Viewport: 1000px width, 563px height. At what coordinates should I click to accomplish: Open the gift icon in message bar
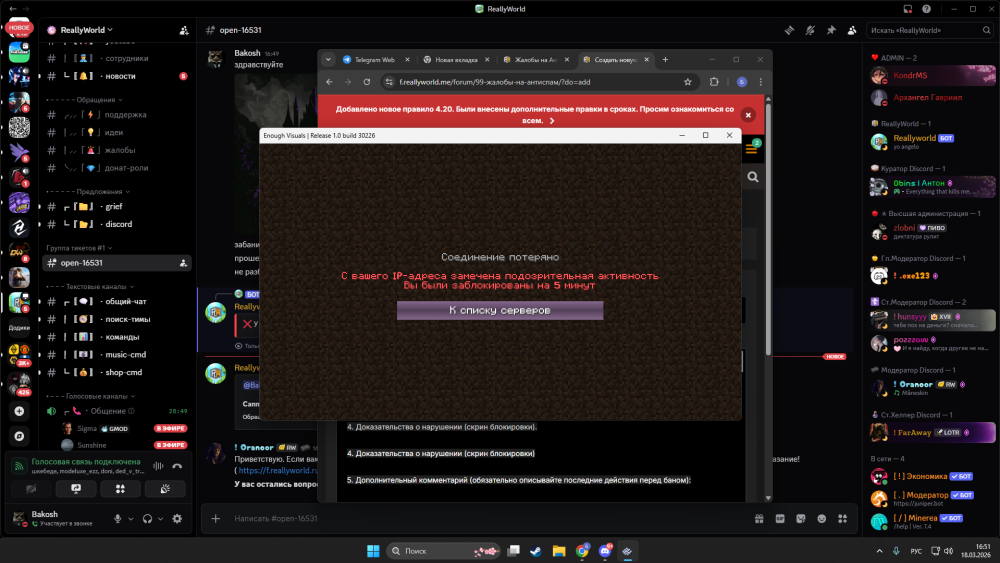759,518
